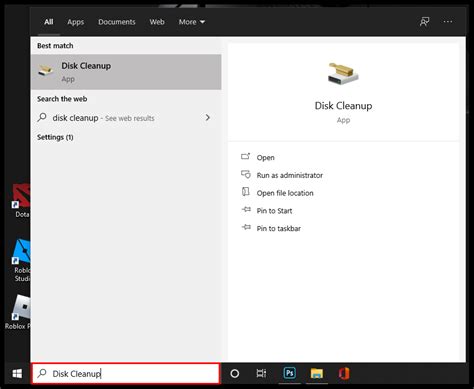Select the Web search tab
This screenshot has height=389, width=474.
(x=157, y=22)
